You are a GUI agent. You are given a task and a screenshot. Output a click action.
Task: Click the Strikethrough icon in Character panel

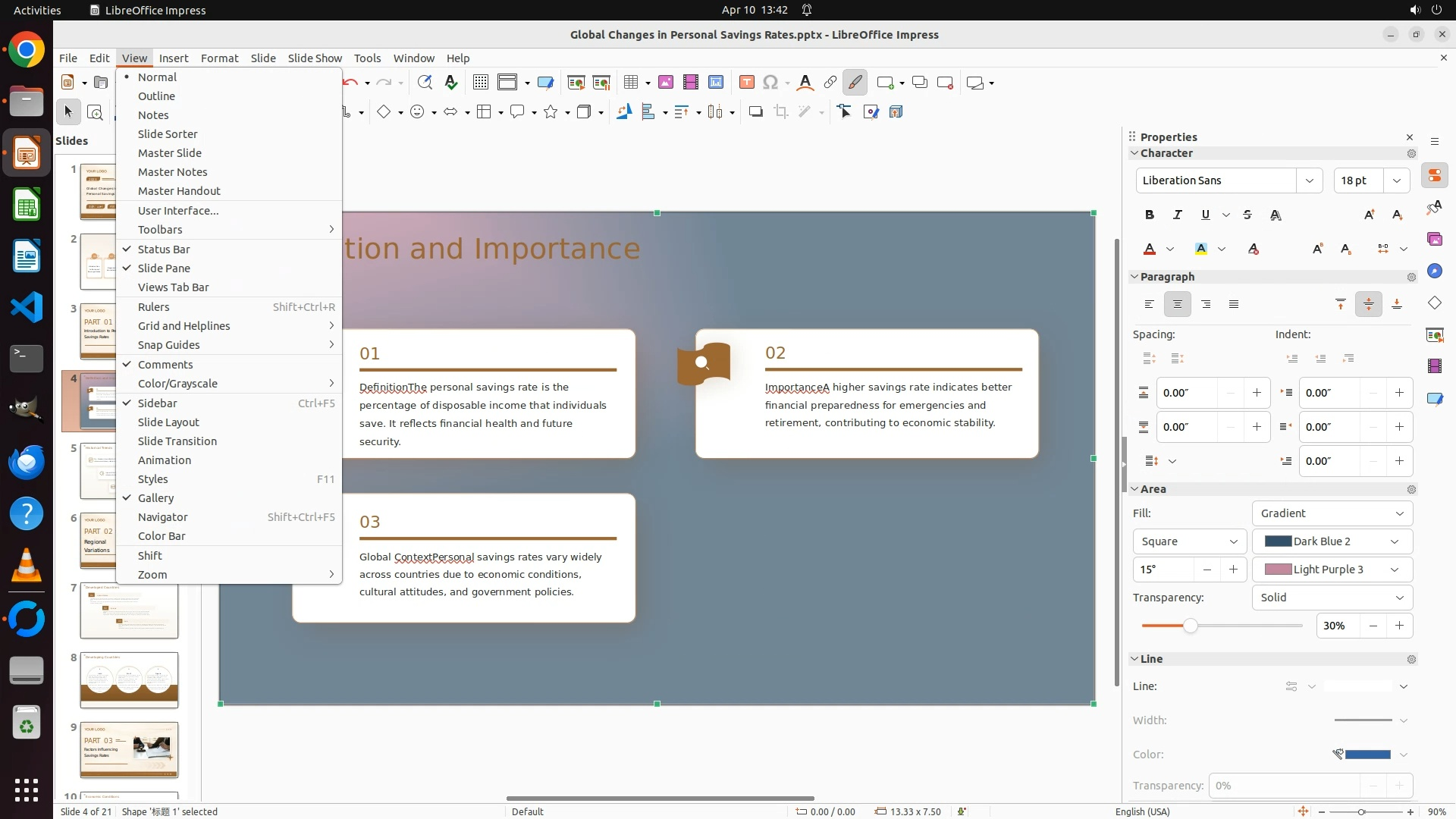pos(1247,215)
